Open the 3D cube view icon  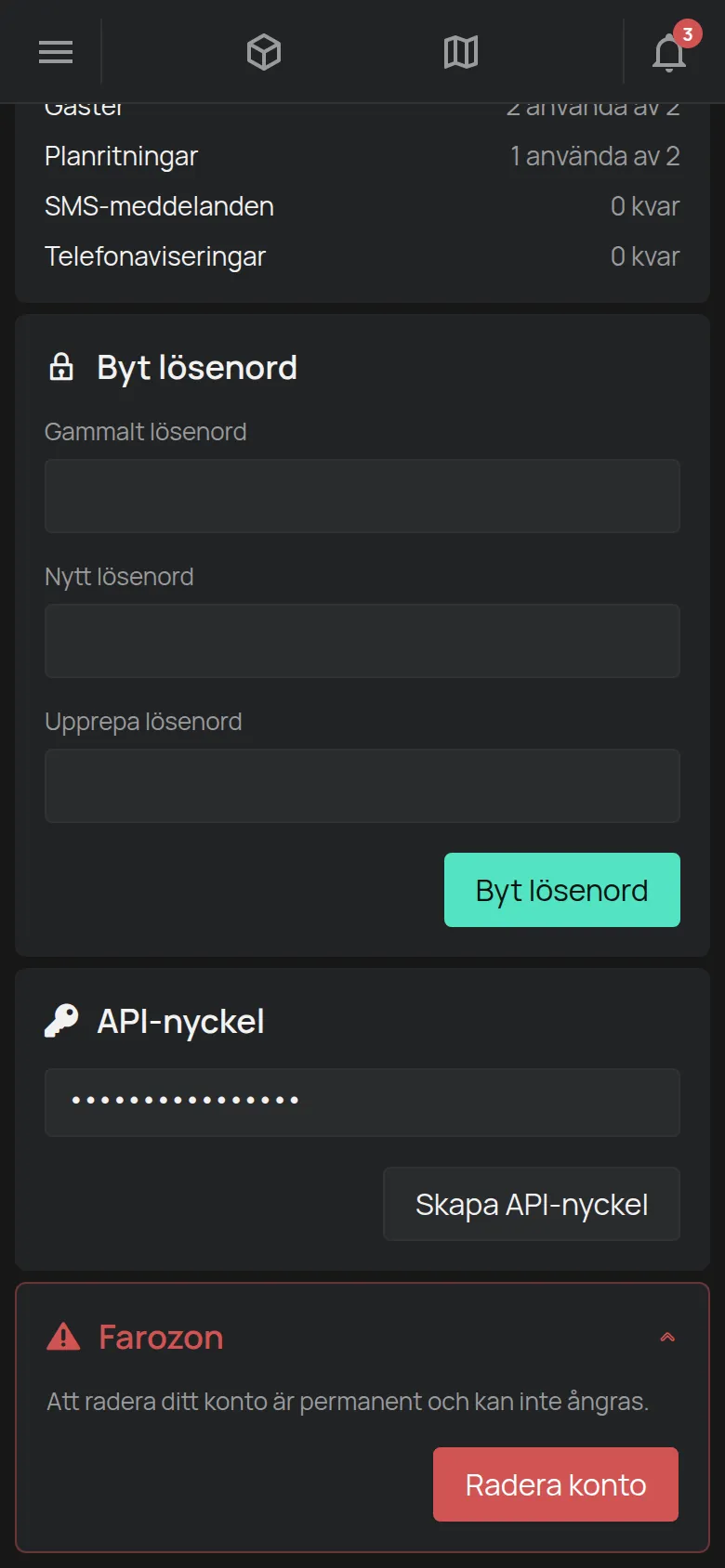click(x=264, y=52)
